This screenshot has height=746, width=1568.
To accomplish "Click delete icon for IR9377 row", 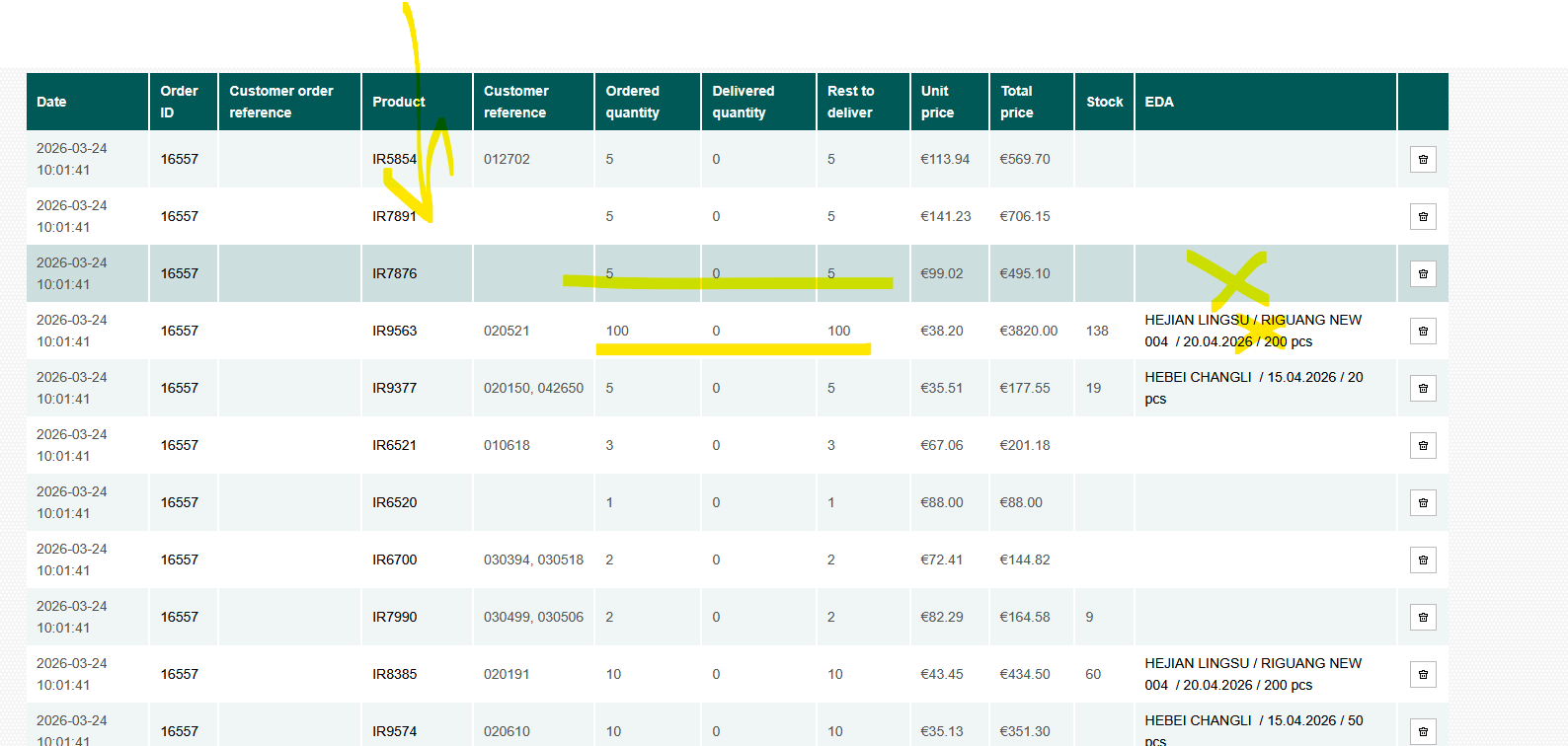I will click(x=1423, y=388).
